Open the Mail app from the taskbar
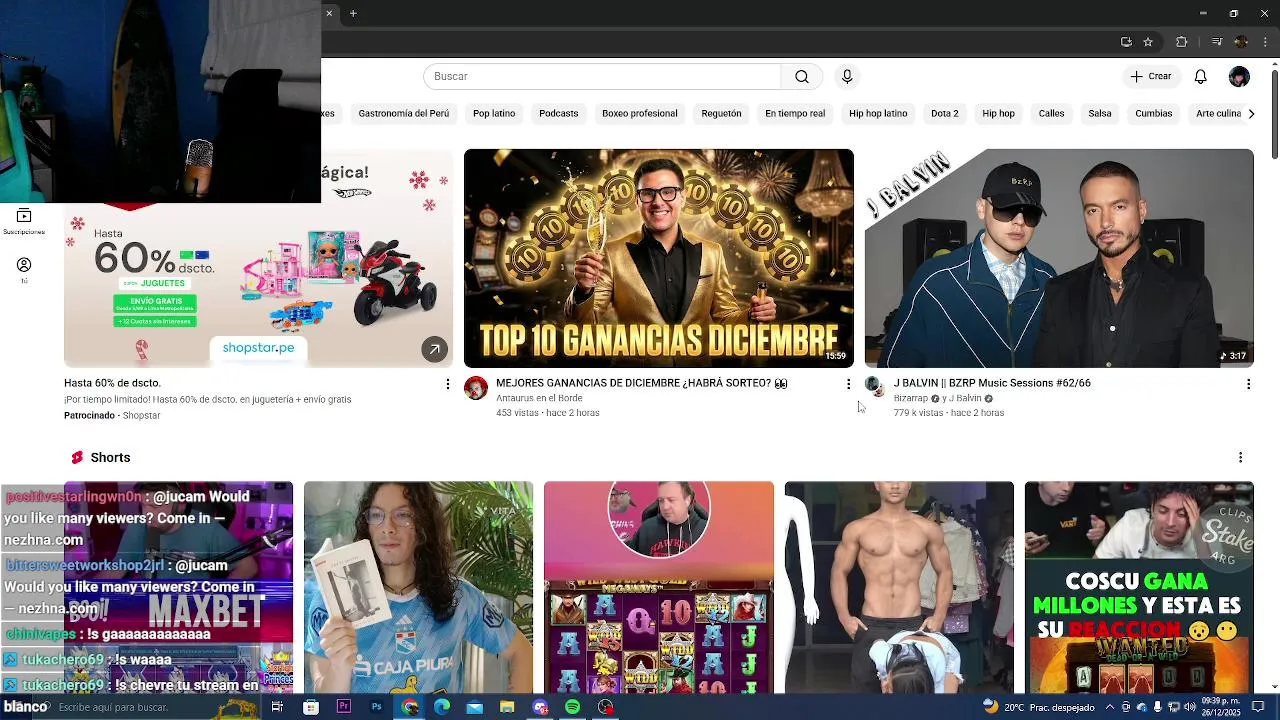 475,707
